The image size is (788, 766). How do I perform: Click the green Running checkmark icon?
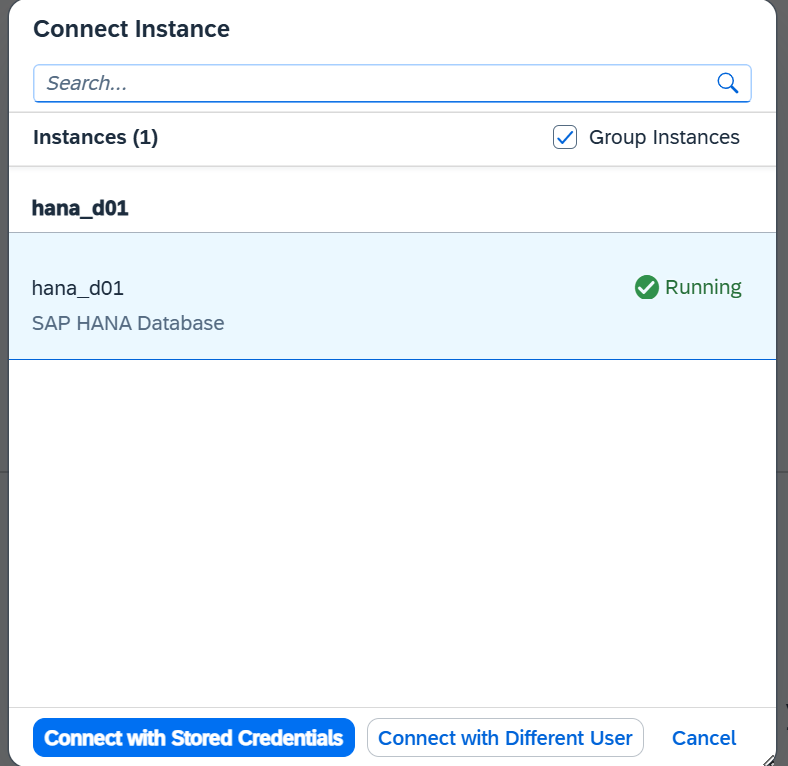pyautogui.click(x=646, y=288)
